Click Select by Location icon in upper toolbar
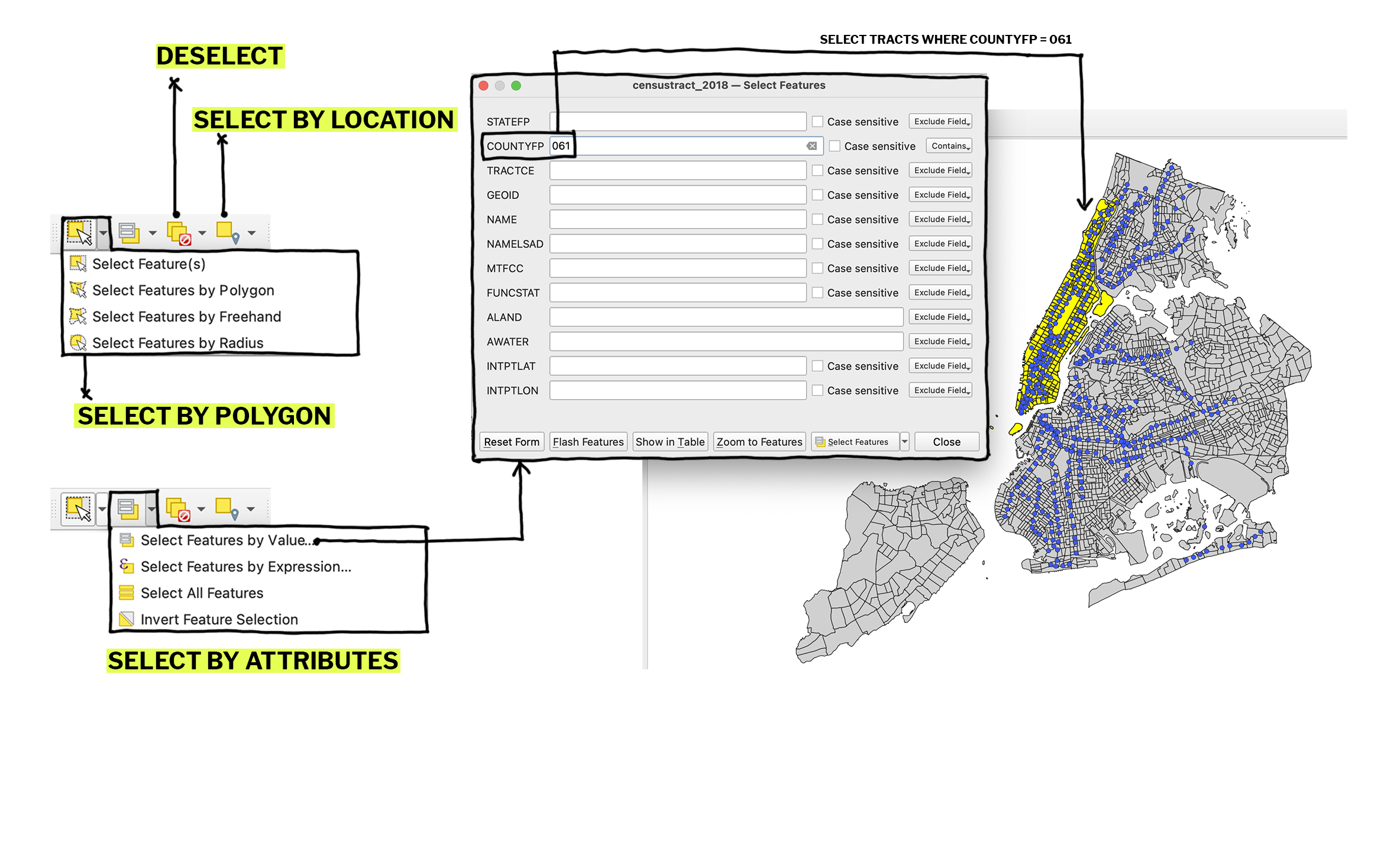The width and height of the screenshot is (1384, 868). pyautogui.click(x=227, y=232)
